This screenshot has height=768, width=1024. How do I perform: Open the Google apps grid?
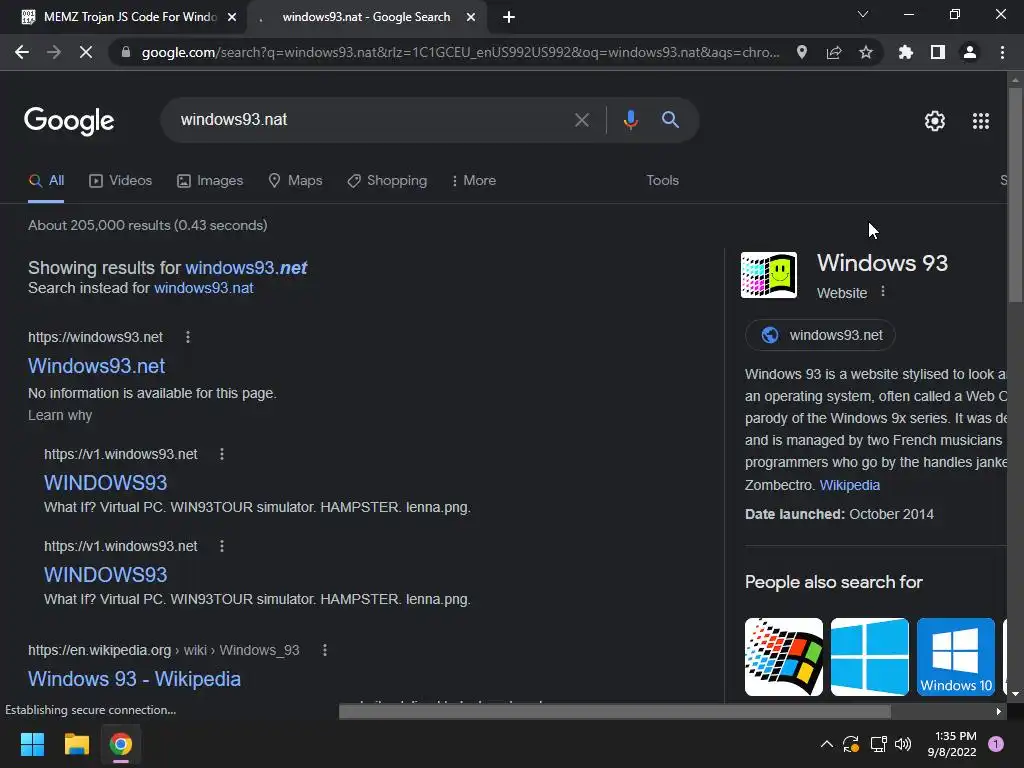(981, 121)
